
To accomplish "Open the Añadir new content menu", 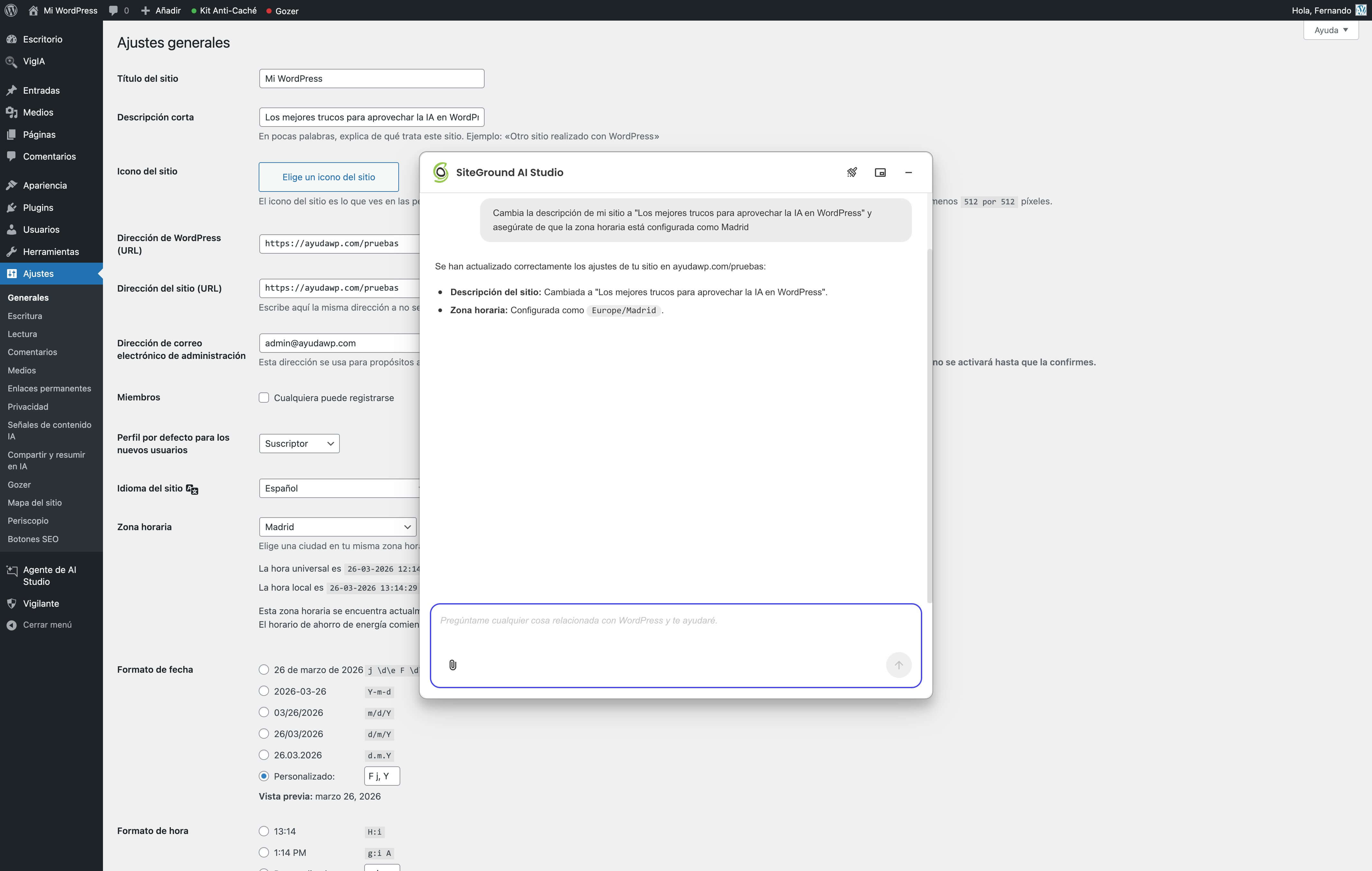I will pyautogui.click(x=161, y=10).
